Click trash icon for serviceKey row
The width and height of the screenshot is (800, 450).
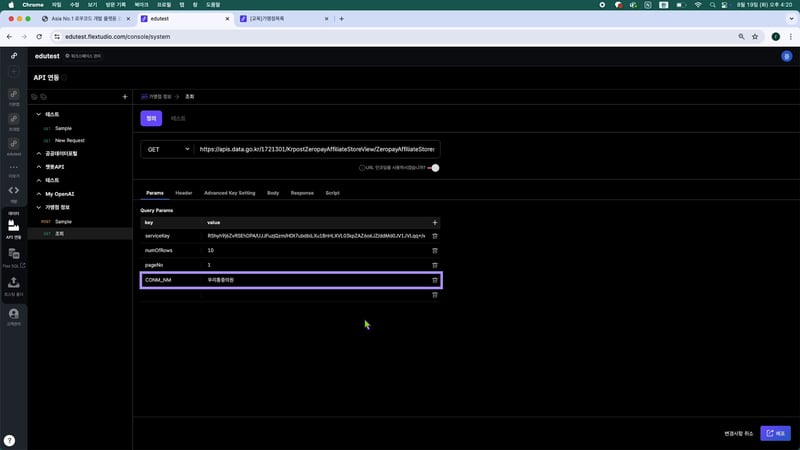pyautogui.click(x=434, y=235)
